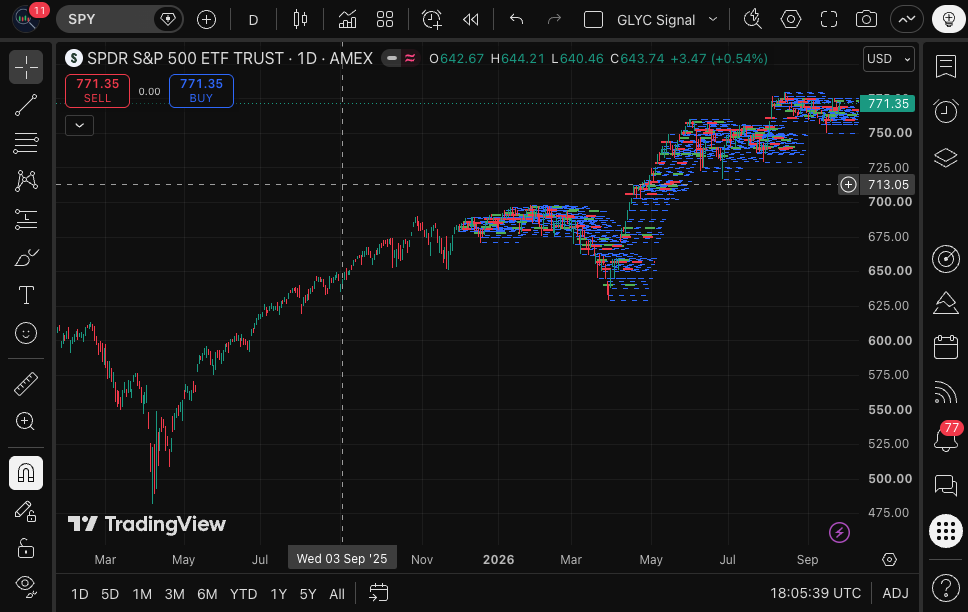The height and width of the screenshot is (612, 968).
Task: Select the ruler measure tool
Action: click(x=26, y=384)
